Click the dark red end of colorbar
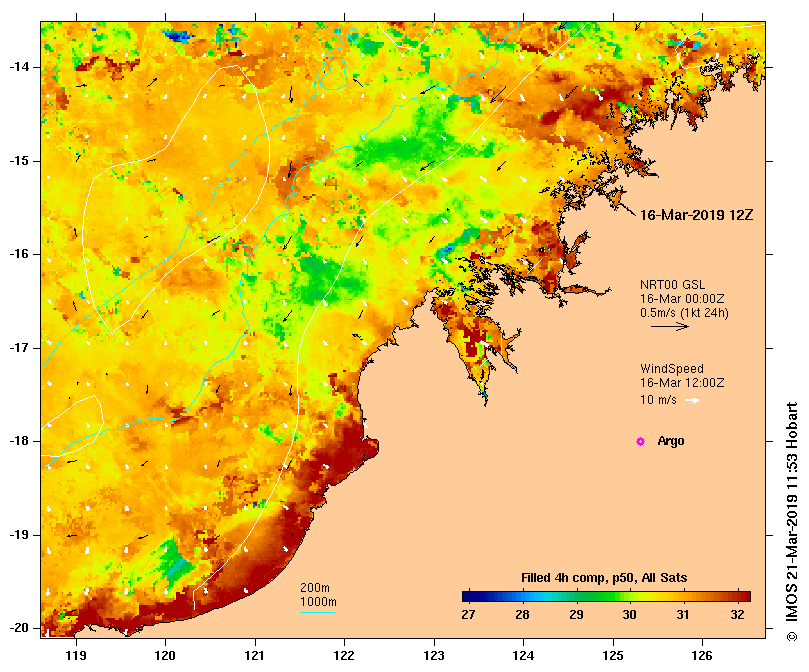The image size is (809, 672). pyautogui.click(x=745, y=597)
